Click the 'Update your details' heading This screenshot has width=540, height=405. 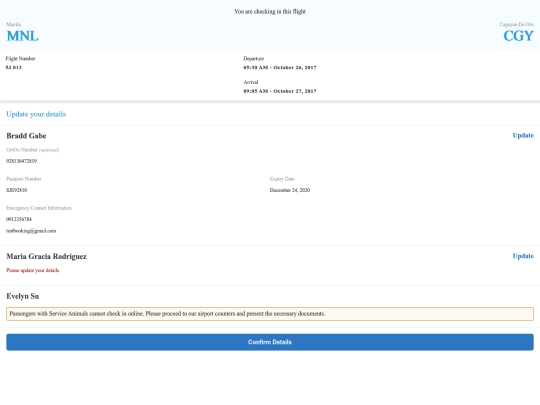[x=36, y=114]
